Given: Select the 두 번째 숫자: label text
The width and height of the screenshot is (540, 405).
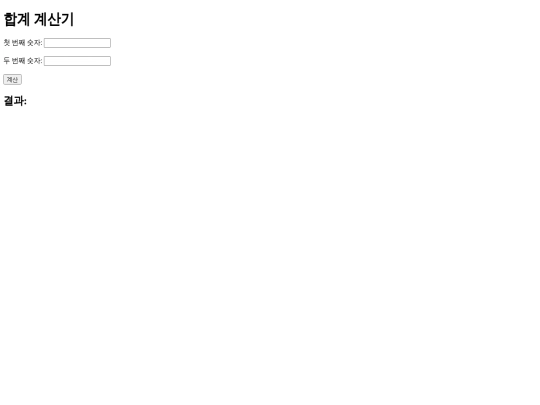Looking at the screenshot, I should [x=23, y=61].
